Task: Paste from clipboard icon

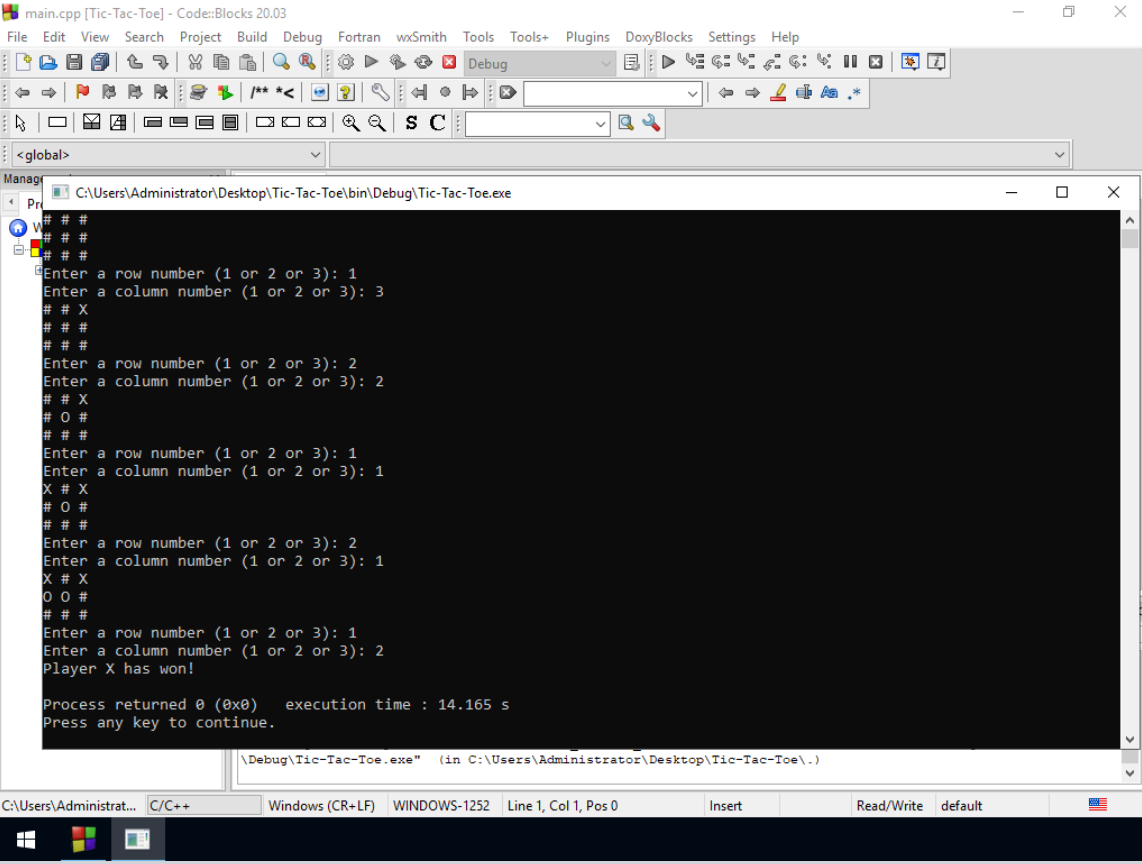Action: (247, 63)
